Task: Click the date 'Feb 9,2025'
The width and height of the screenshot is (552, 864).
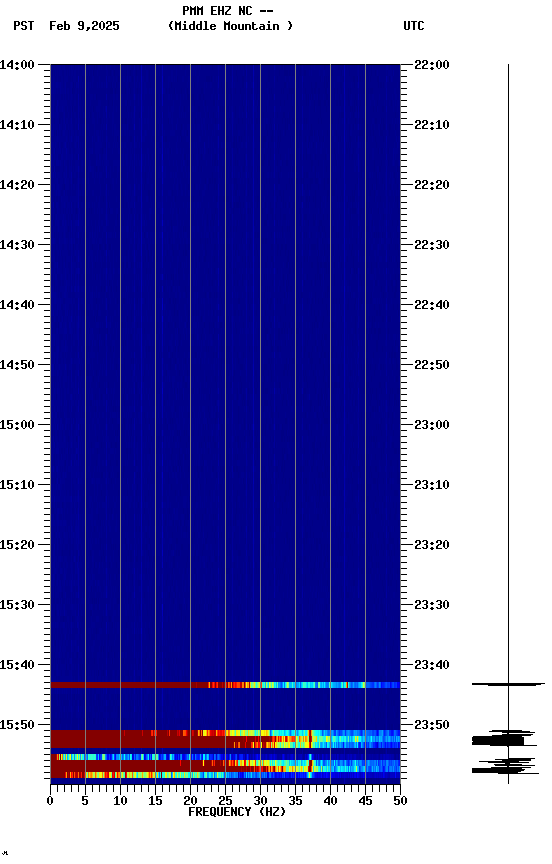Action: [x=84, y=26]
